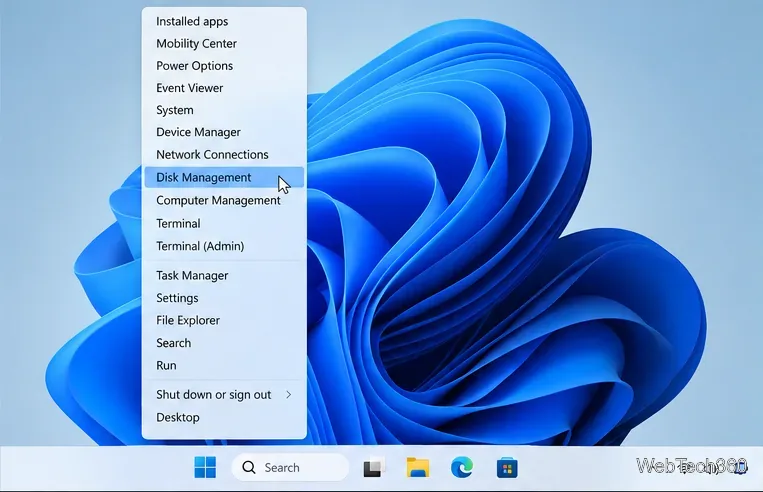Choose Search in the context menu

(x=224, y=343)
